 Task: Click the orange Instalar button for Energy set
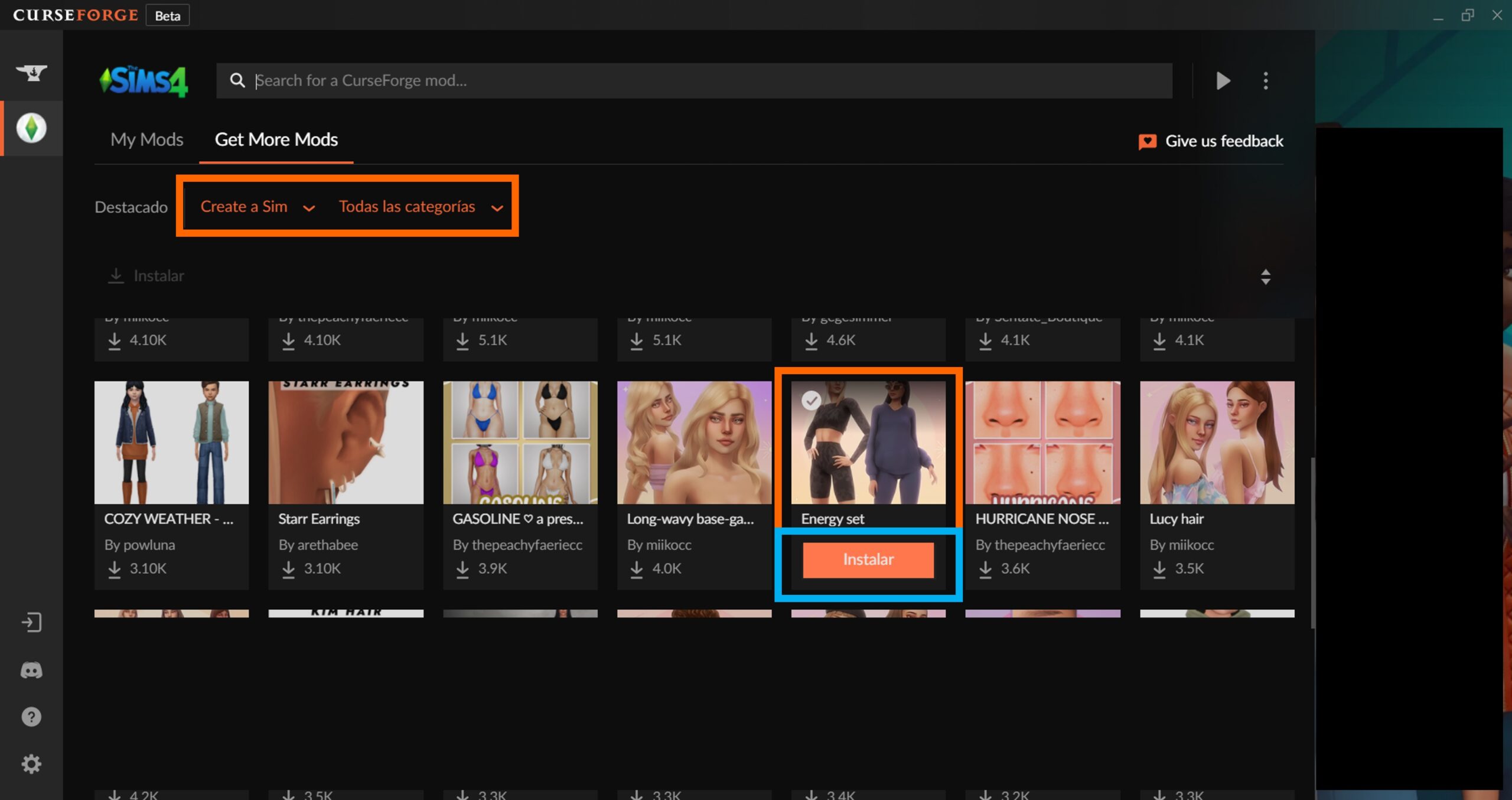(x=868, y=559)
